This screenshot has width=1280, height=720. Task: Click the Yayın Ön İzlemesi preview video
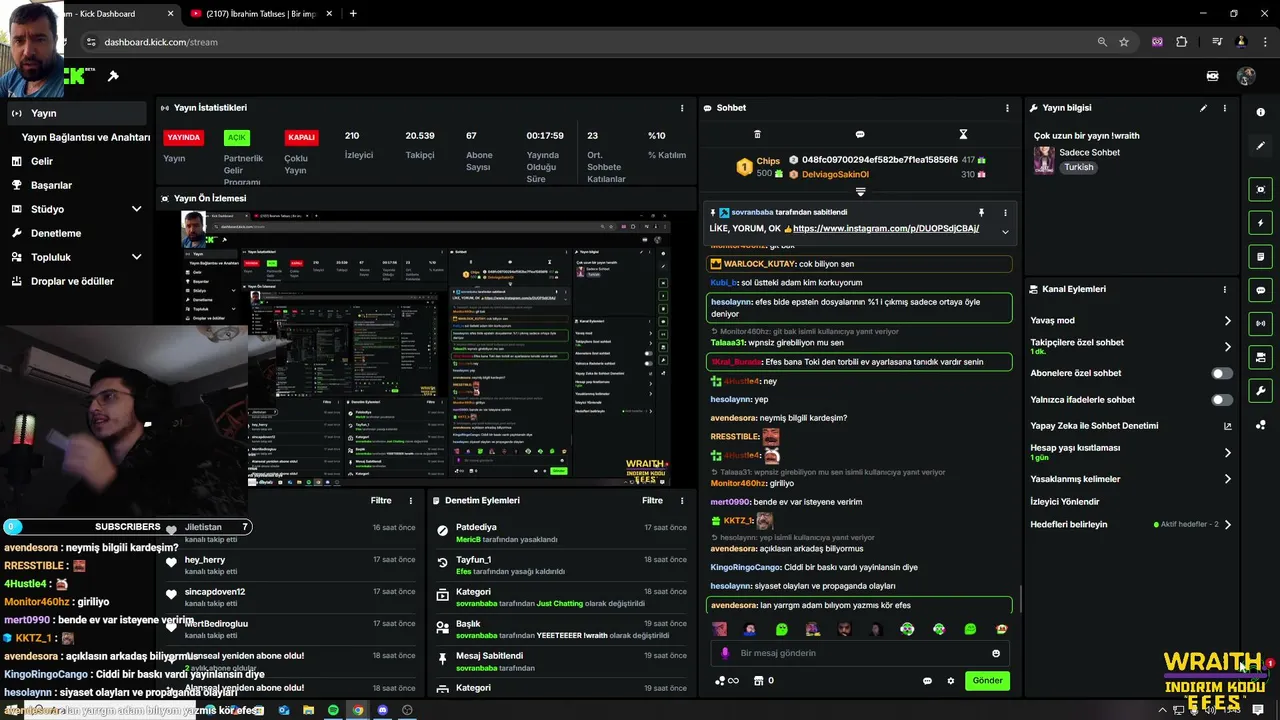(424, 347)
